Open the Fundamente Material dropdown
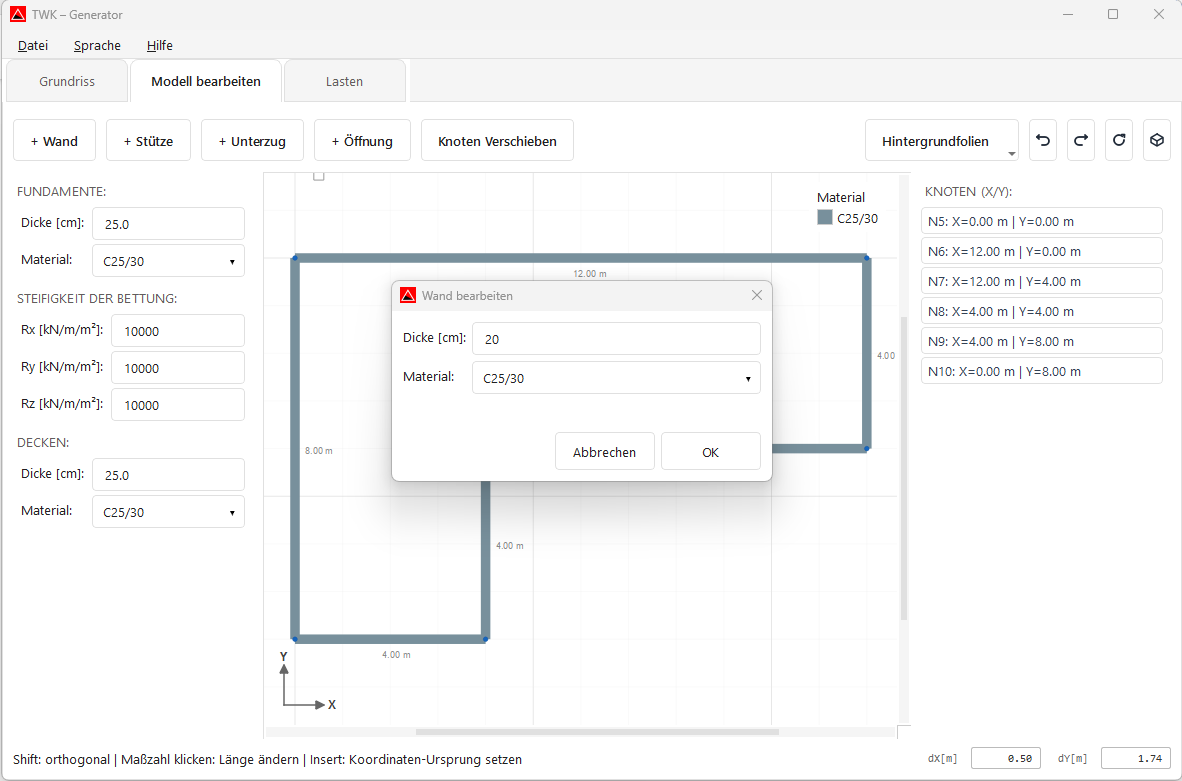The image size is (1182, 781). pyautogui.click(x=167, y=260)
